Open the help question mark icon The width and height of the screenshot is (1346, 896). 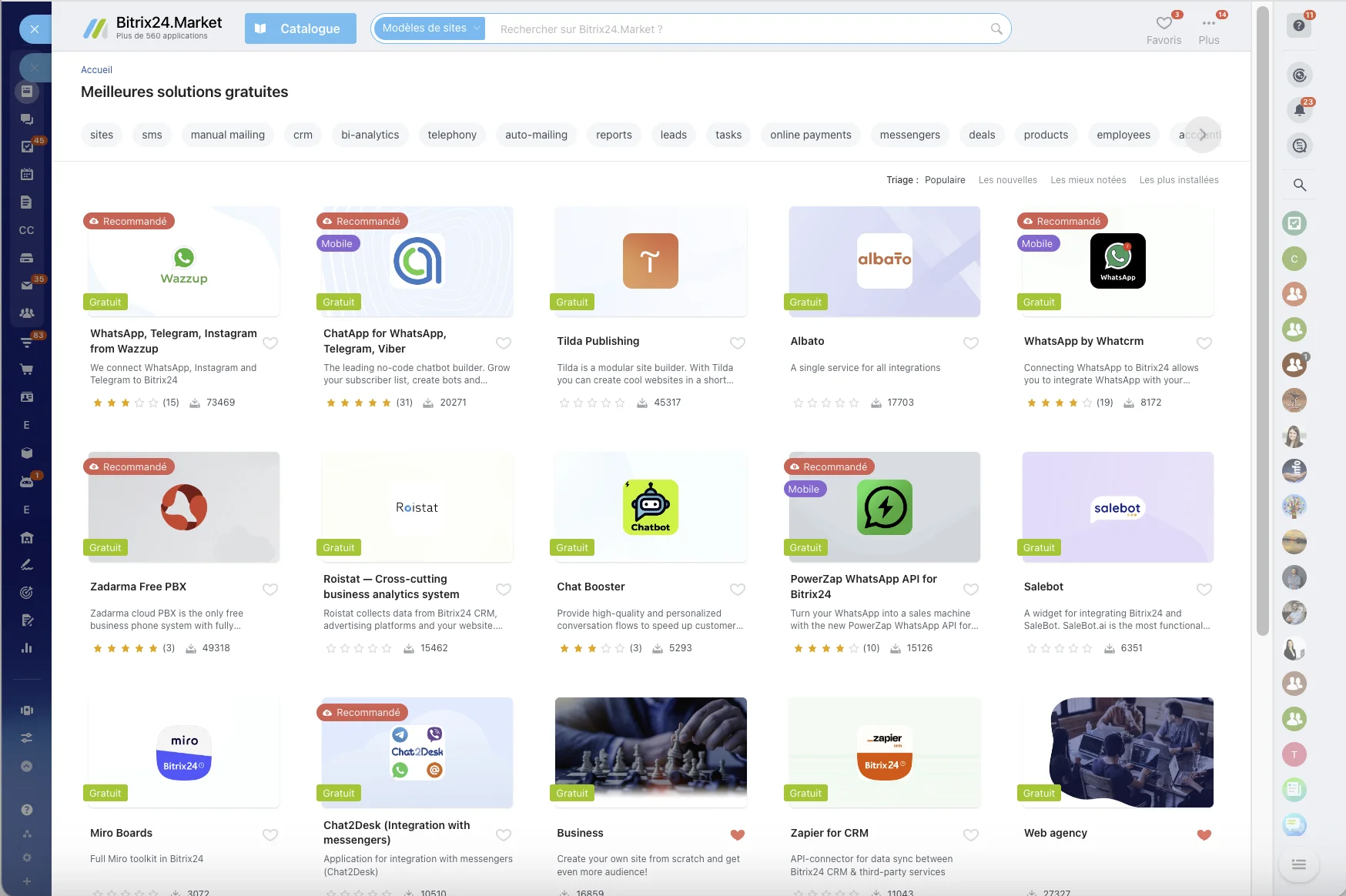click(x=1300, y=25)
